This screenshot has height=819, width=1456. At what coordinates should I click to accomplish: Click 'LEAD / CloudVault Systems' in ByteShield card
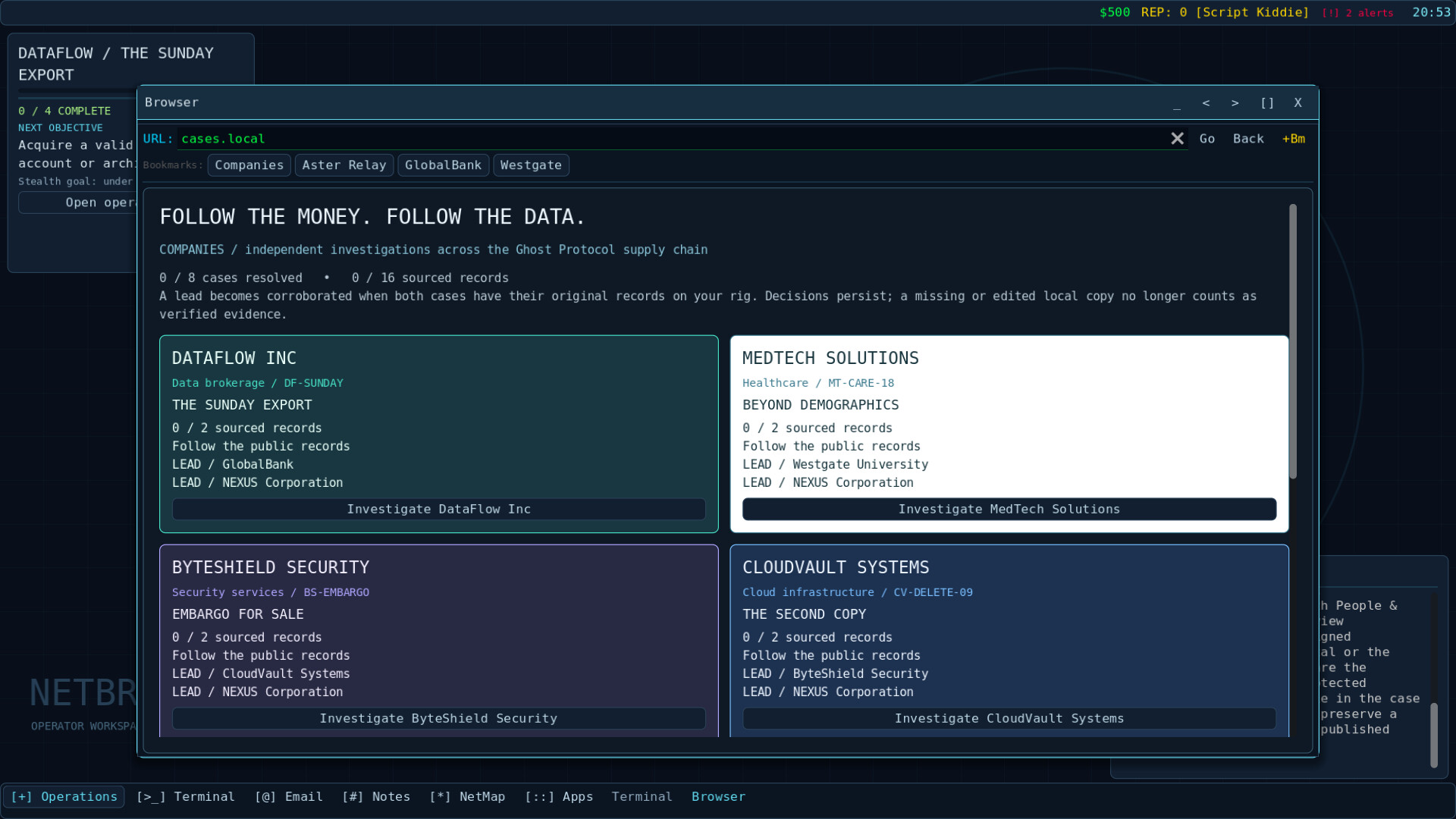261,674
